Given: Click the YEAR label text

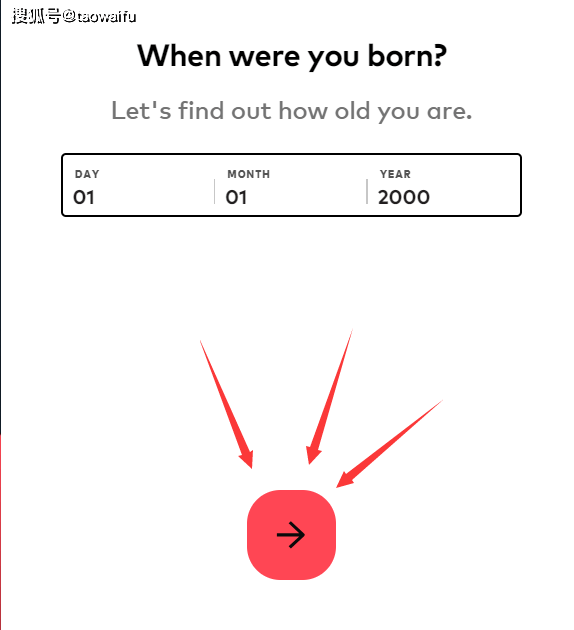Looking at the screenshot, I should pyautogui.click(x=396, y=174).
